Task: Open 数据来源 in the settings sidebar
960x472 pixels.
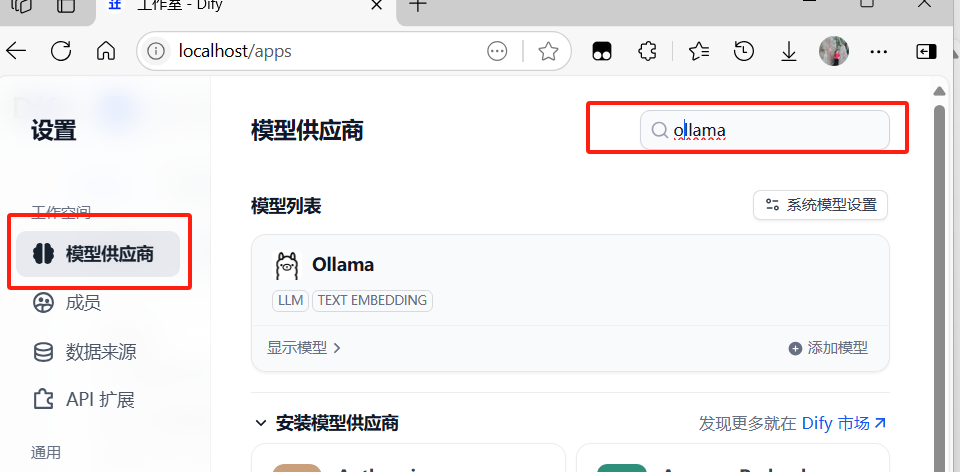Action: [101, 352]
